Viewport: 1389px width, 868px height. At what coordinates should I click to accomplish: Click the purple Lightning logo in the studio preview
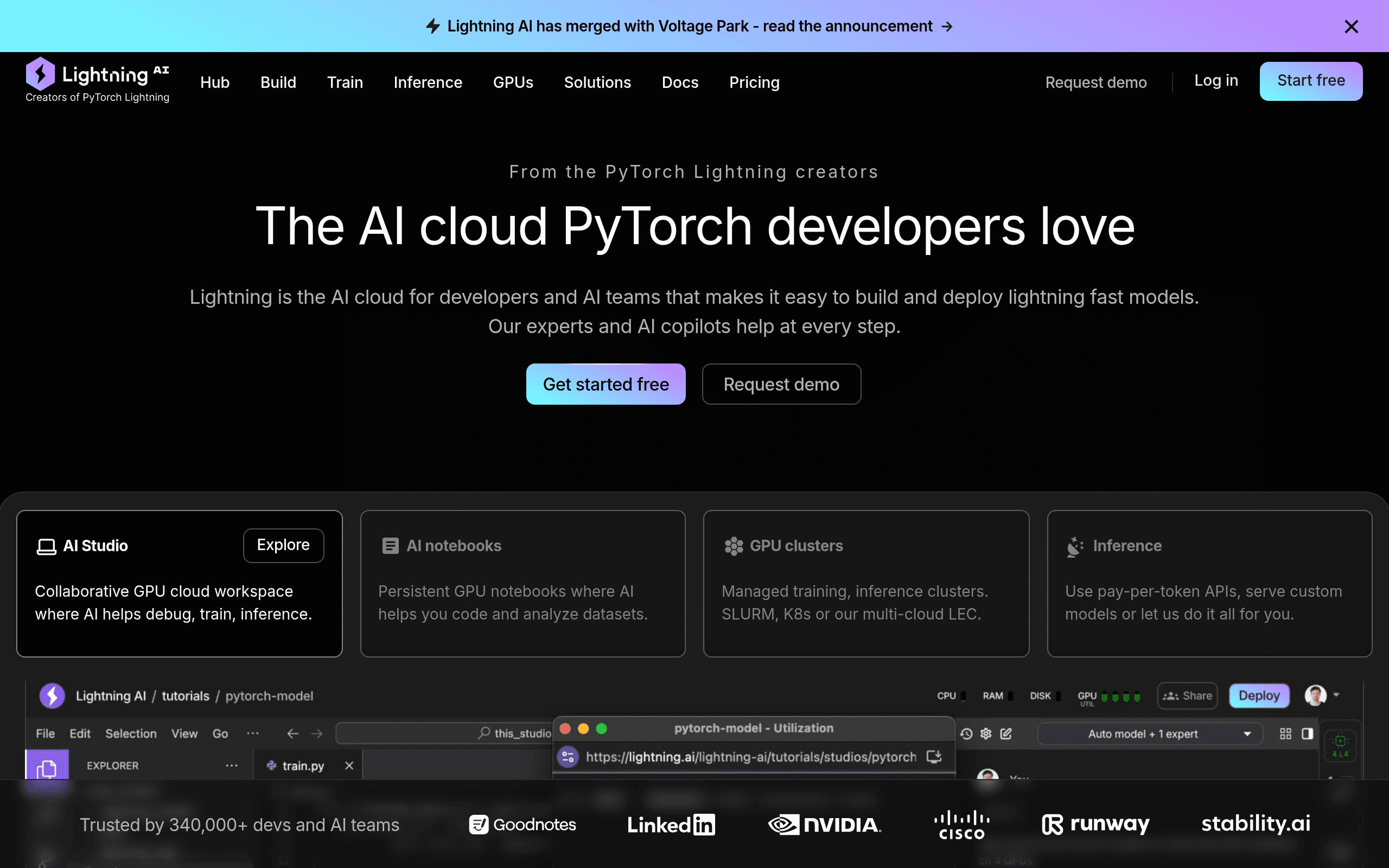coord(52,696)
